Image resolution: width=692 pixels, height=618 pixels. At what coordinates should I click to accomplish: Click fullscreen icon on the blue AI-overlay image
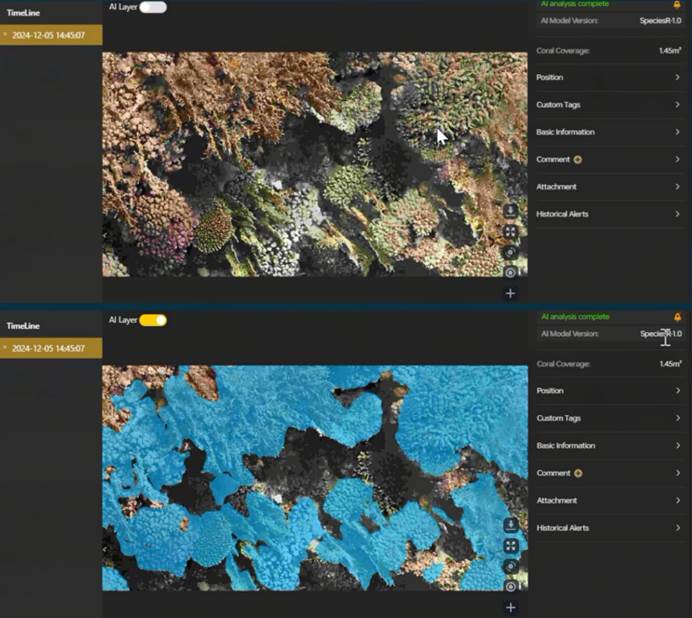tap(510, 545)
